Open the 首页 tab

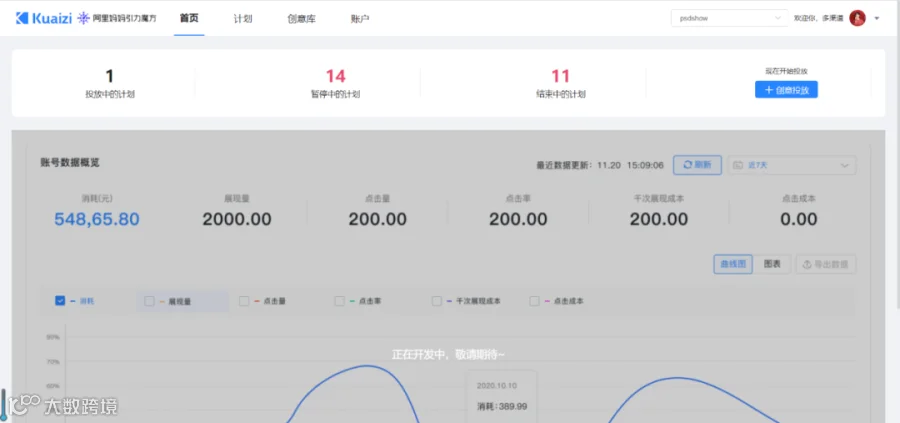tap(189, 18)
